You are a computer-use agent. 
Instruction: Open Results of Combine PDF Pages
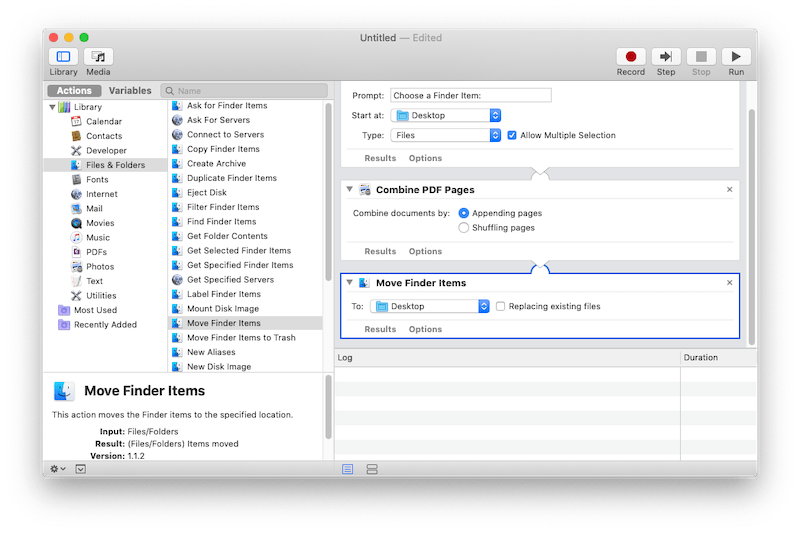point(380,251)
